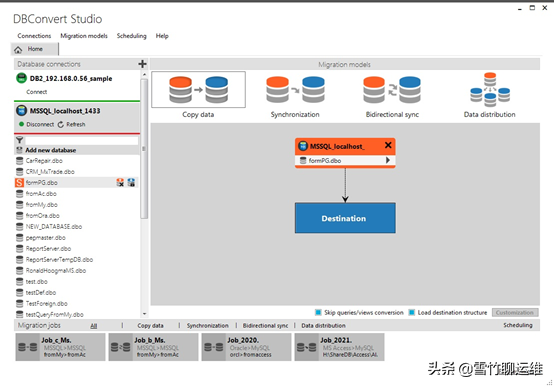Screen dimensions: 554x387
Task: Click the green Disconnect status dot
Action: [21, 124]
